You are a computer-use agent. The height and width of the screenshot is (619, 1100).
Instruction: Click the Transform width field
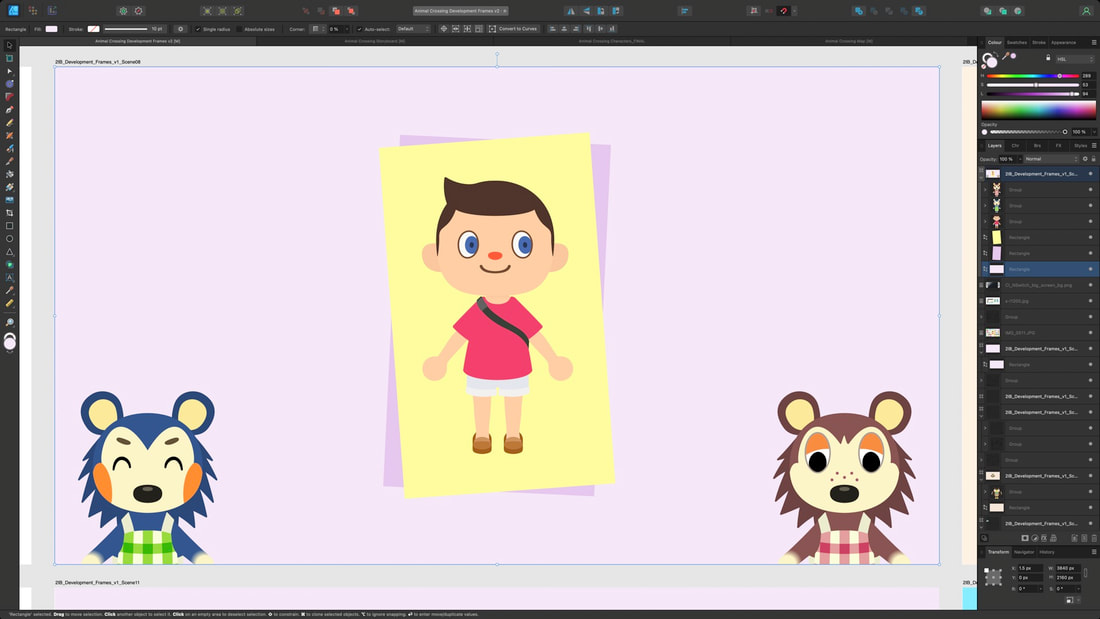1066,568
